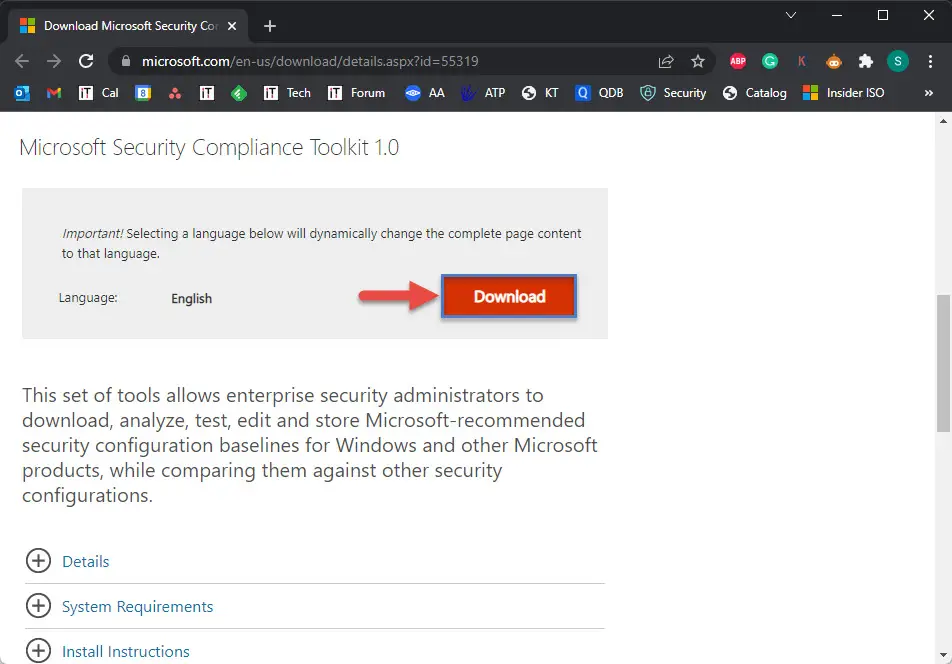952x664 pixels.
Task: Open the Forum bookmark
Action: 356,93
